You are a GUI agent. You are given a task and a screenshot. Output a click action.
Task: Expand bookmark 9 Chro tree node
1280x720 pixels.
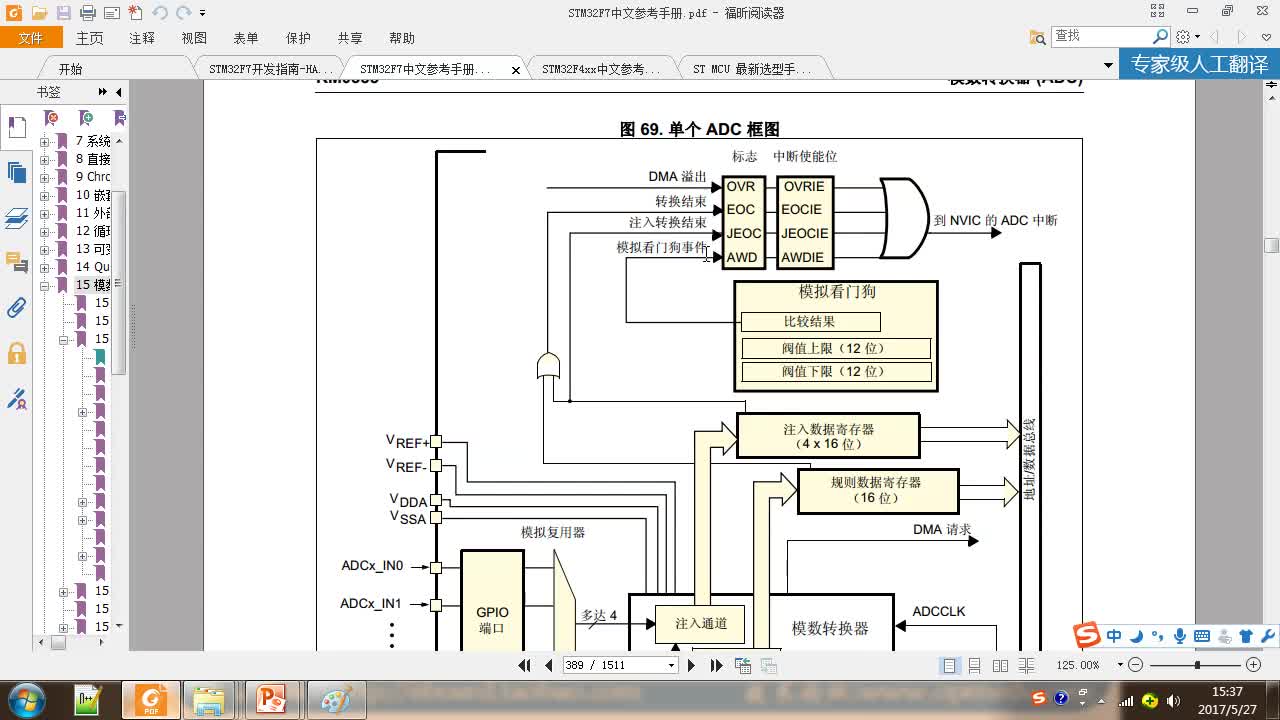[44, 177]
